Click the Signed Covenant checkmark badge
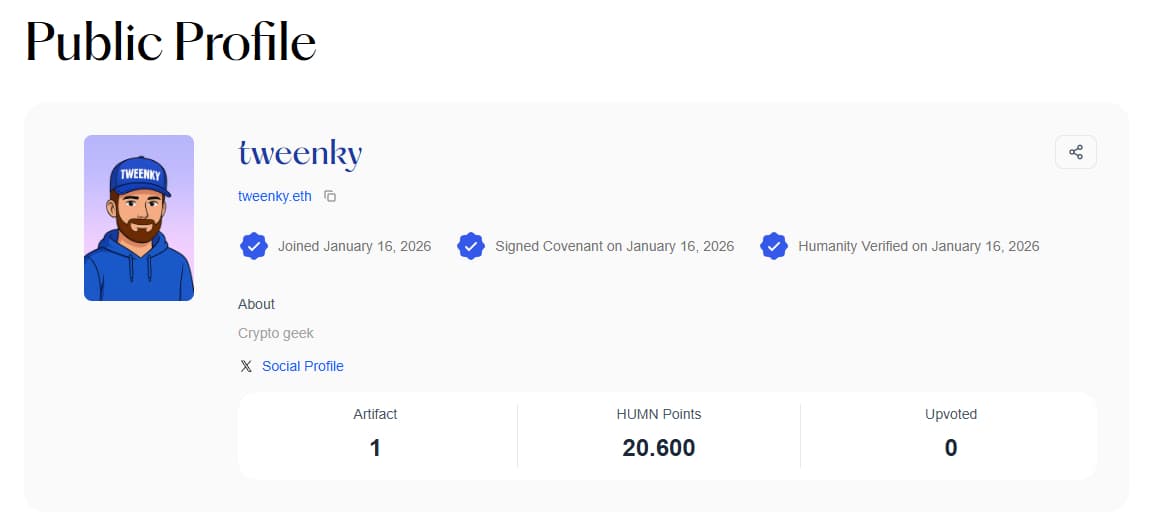This screenshot has height=525, width=1152. pyautogui.click(x=471, y=246)
